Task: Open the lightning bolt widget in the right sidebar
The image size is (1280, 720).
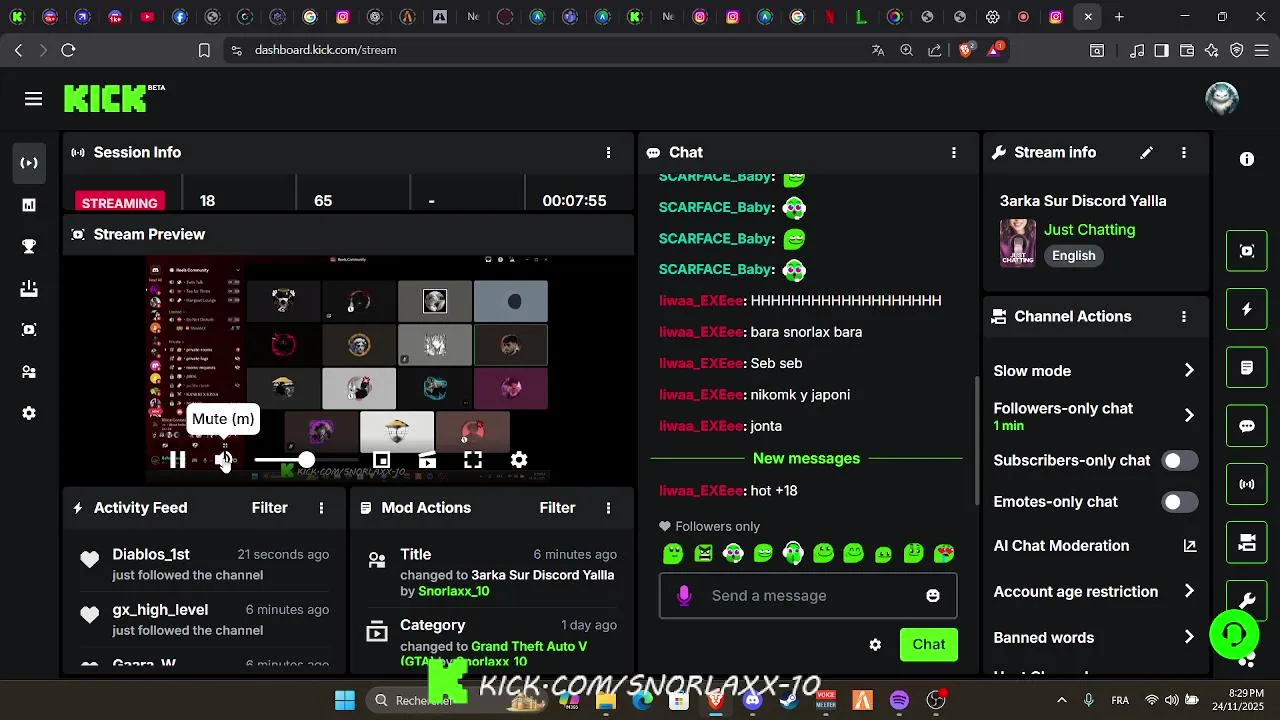Action: coord(1247,310)
